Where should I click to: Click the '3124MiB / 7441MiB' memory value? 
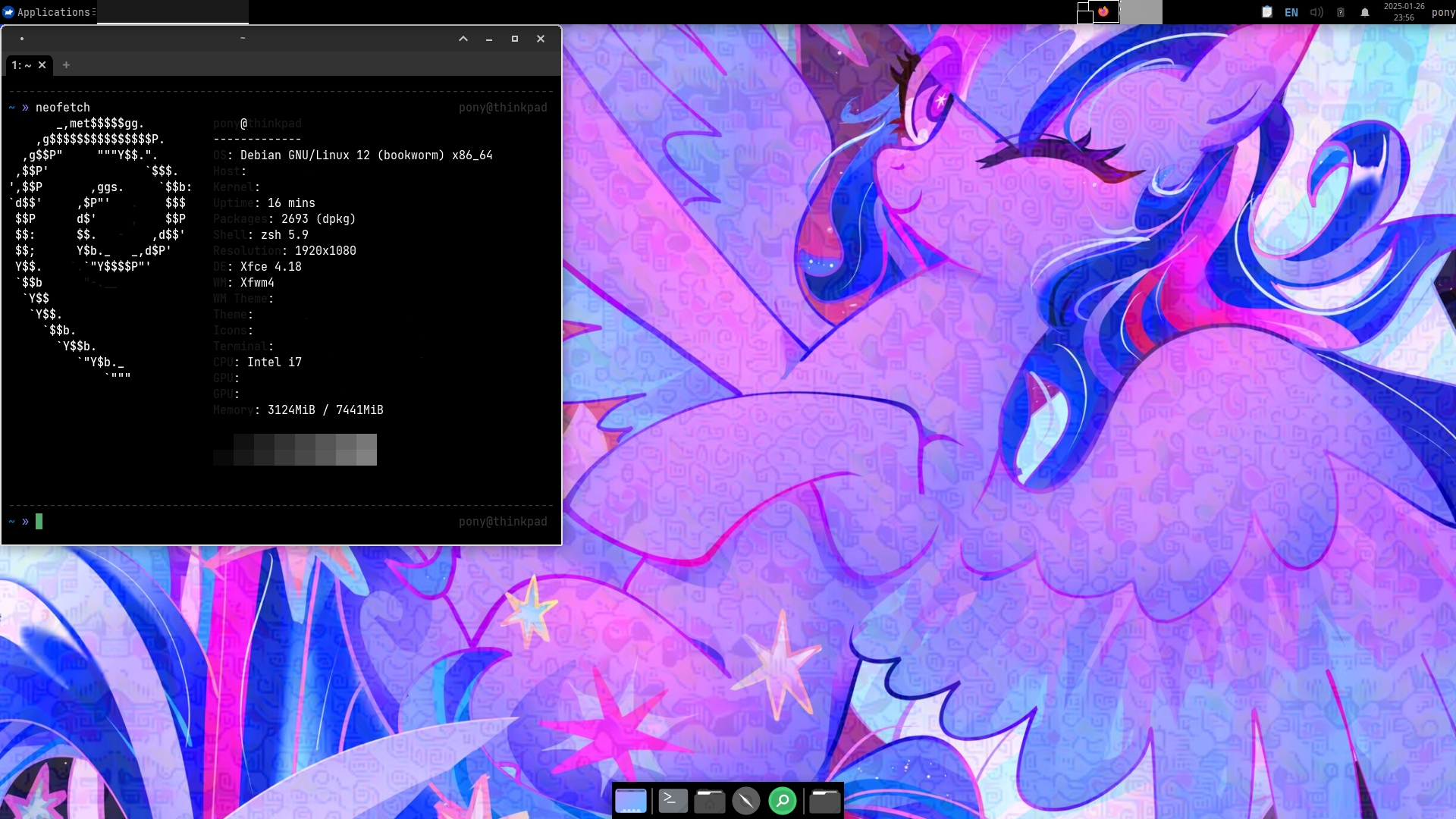325,410
